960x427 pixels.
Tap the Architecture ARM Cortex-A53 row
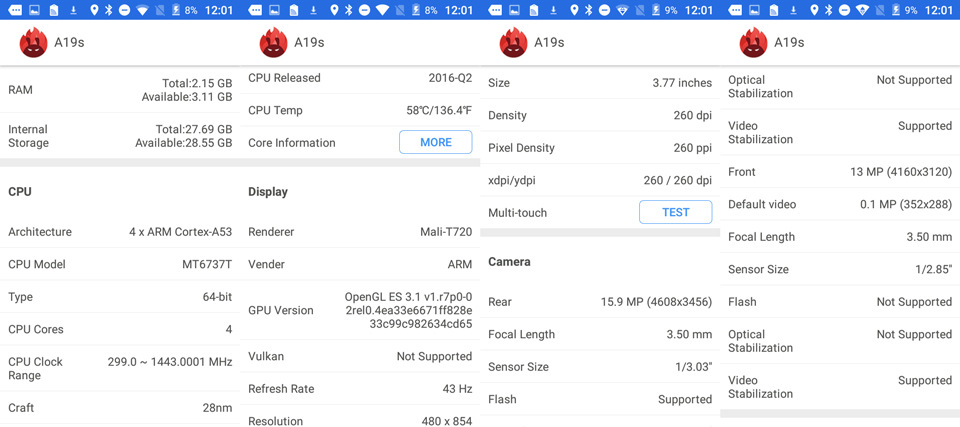click(120, 232)
